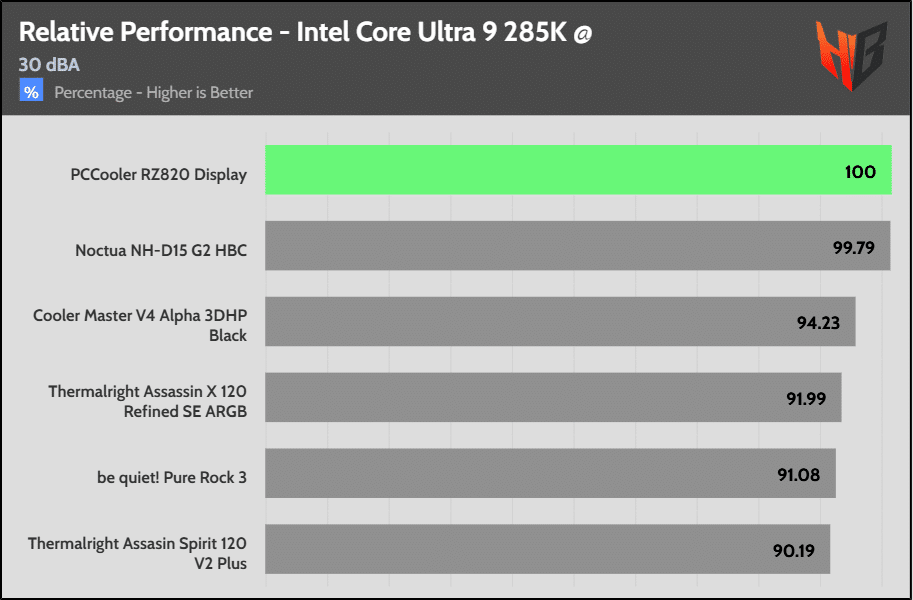The height and width of the screenshot is (600, 913).
Task: Click the 100 value on the green bar
Action: click(x=860, y=172)
